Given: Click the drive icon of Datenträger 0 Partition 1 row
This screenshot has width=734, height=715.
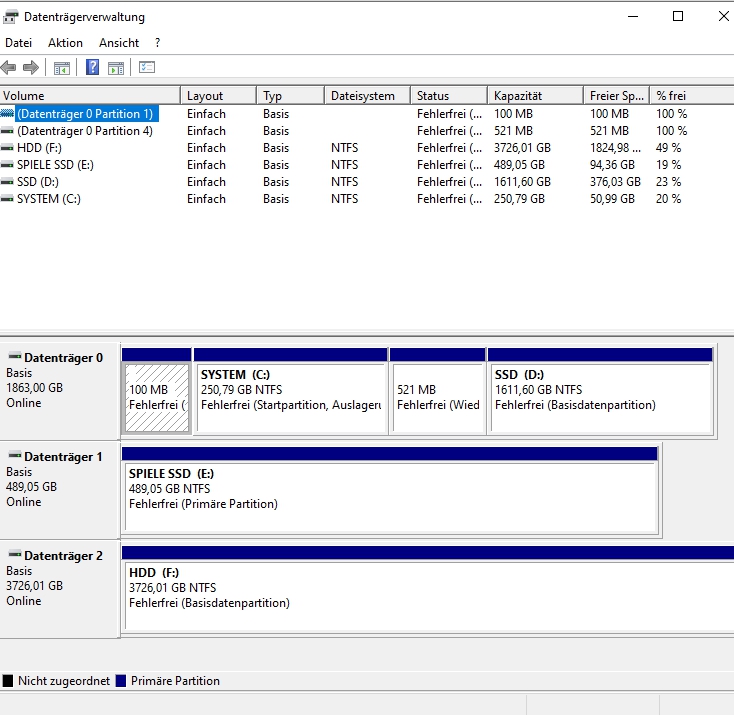Looking at the screenshot, I should (7, 114).
